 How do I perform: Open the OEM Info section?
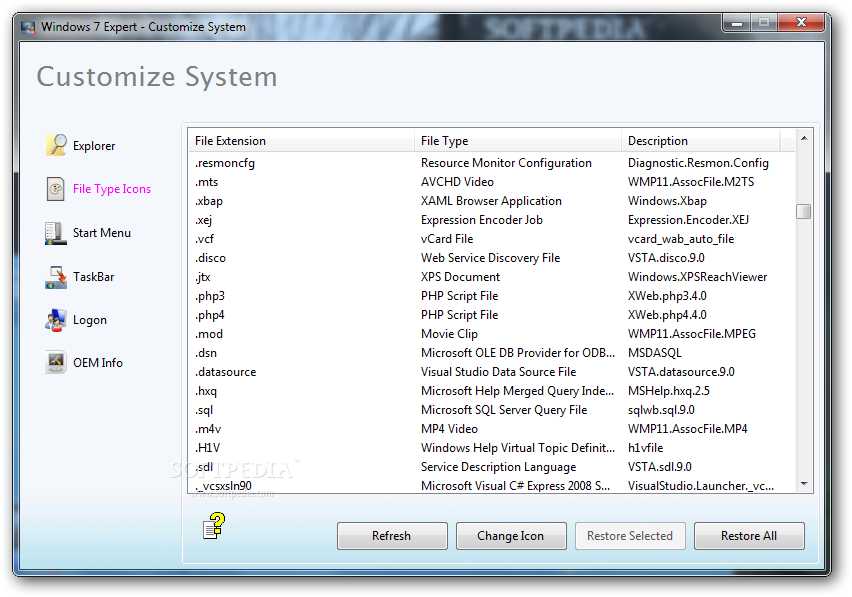(98, 362)
